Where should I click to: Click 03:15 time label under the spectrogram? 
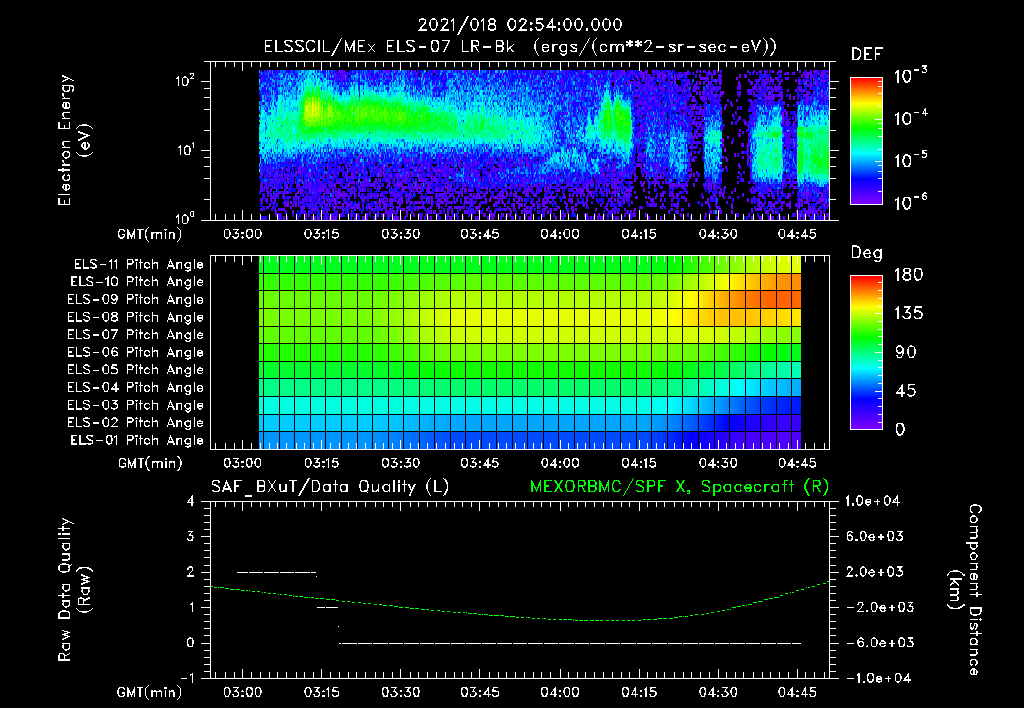coord(321,234)
